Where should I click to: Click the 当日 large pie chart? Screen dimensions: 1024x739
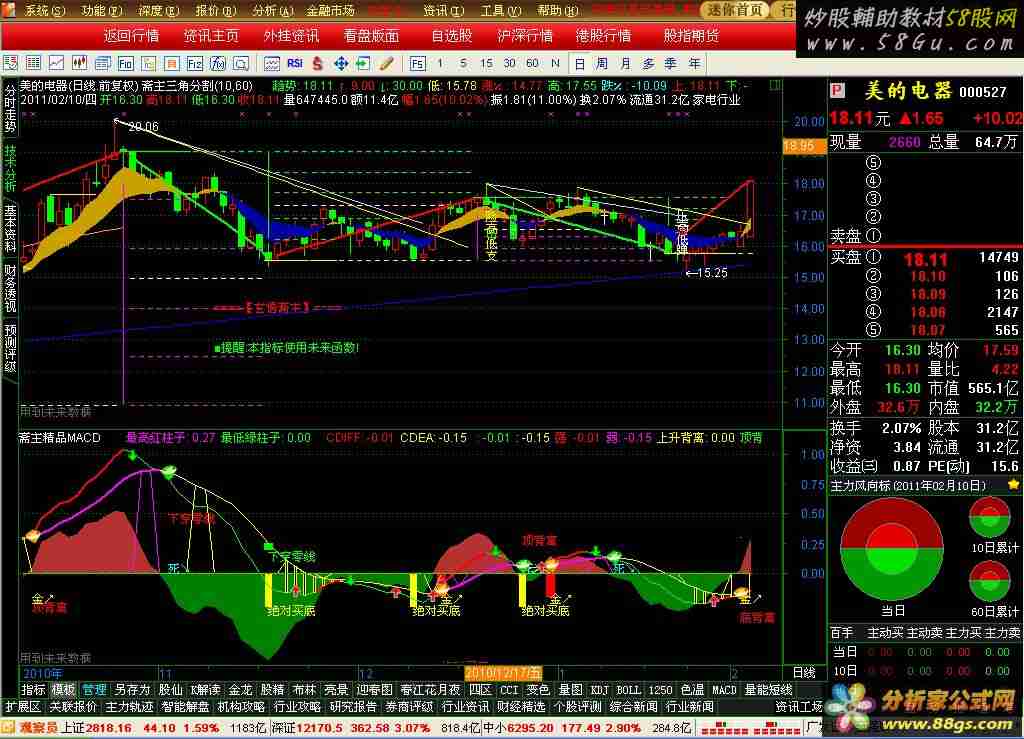coord(892,548)
